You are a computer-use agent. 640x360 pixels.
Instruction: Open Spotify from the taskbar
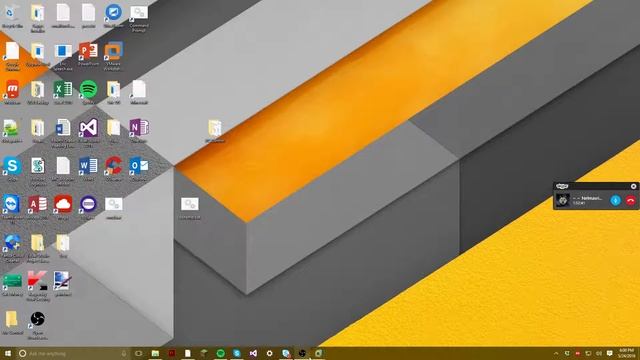point(220,353)
